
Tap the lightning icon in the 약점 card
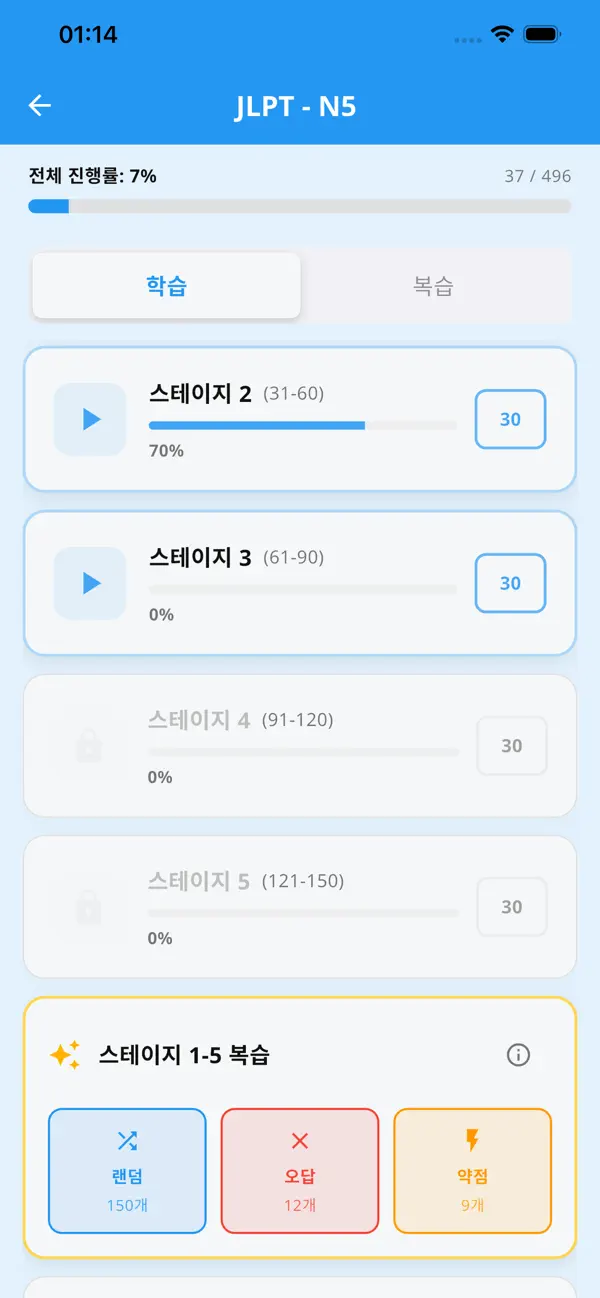pos(472,1140)
